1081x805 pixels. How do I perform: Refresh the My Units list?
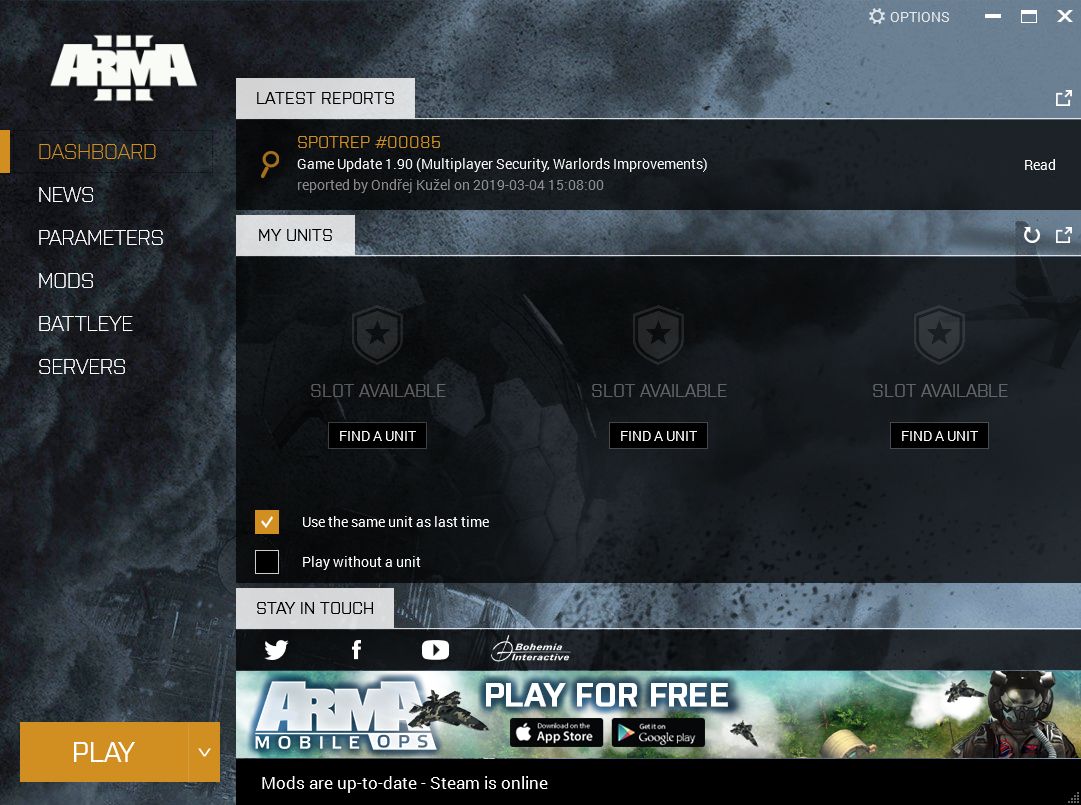point(1032,235)
